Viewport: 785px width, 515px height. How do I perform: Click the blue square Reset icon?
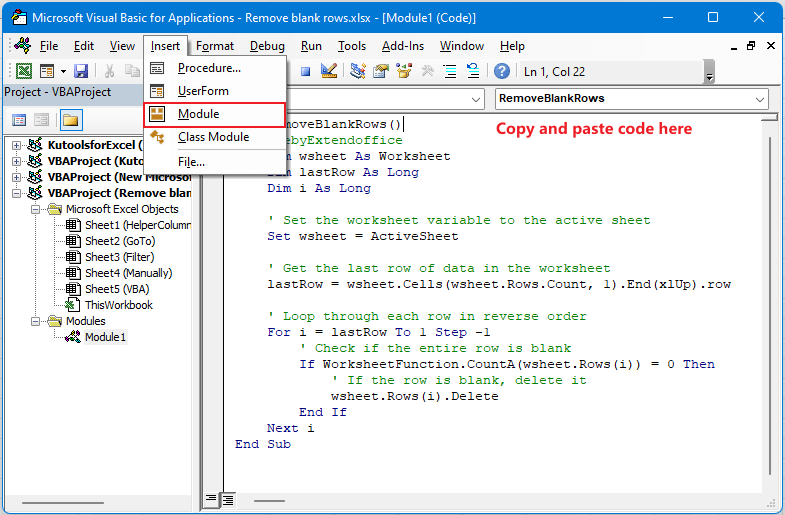pos(305,72)
